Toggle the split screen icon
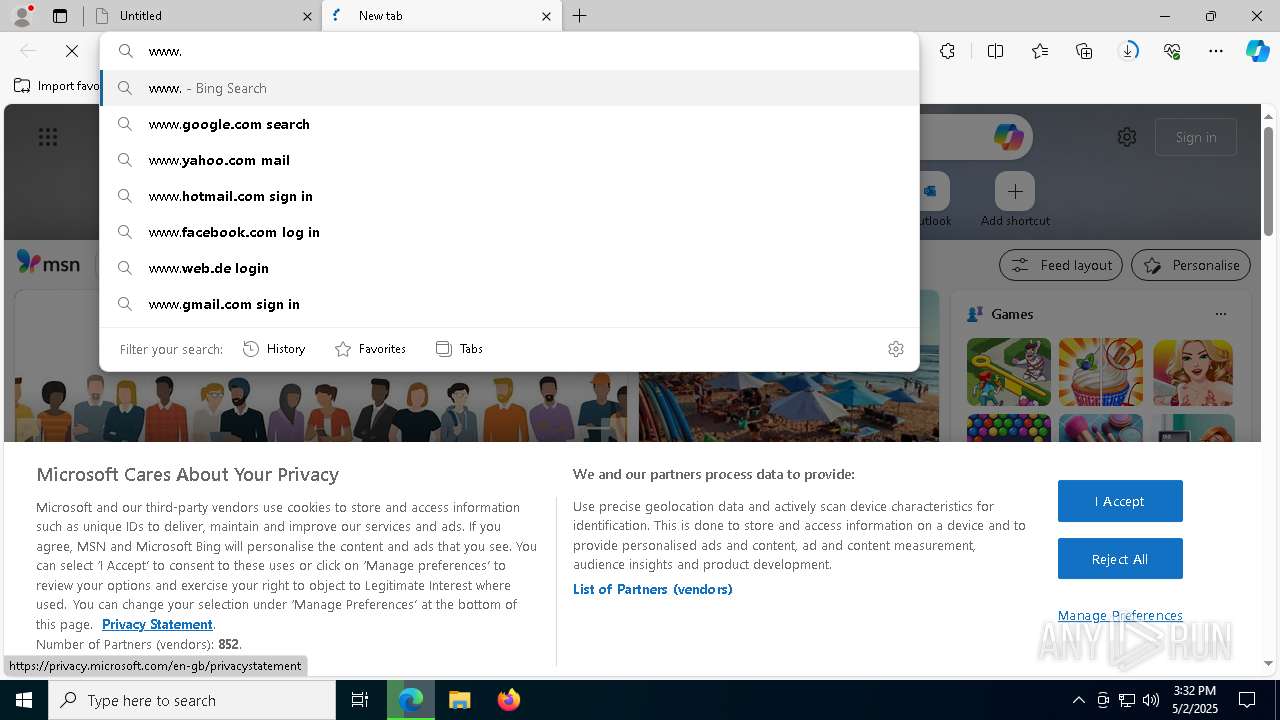This screenshot has width=1280, height=720. click(995, 51)
